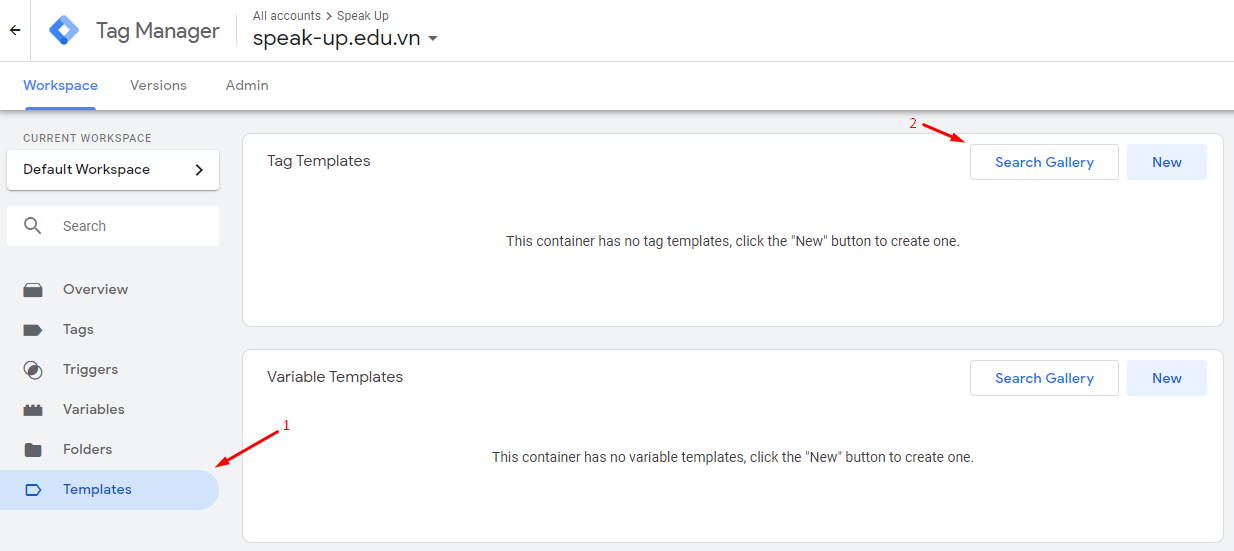Click the Tags icon in sidebar
Image resolution: width=1234 pixels, height=551 pixels.
point(33,330)
